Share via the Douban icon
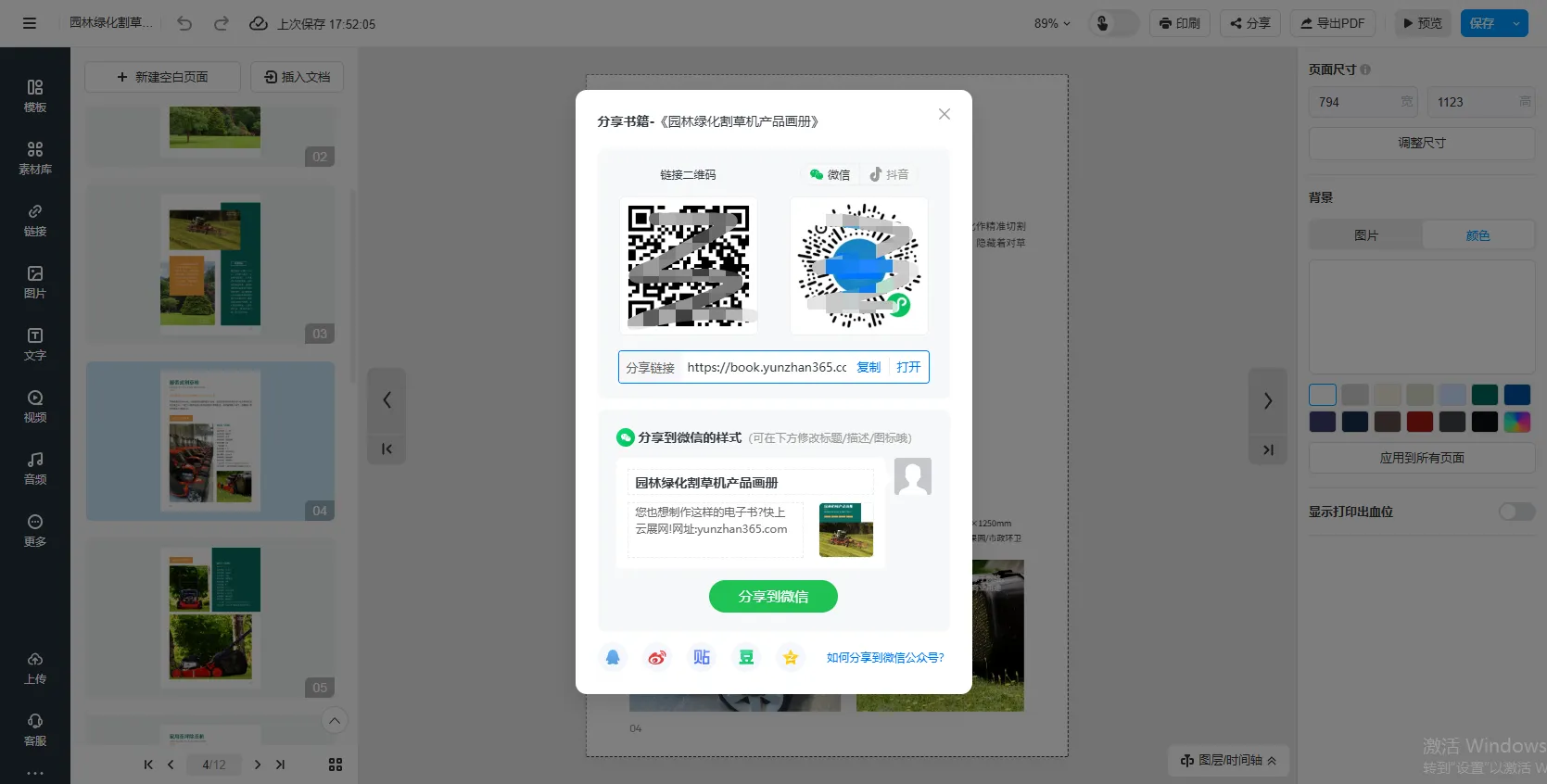 pos(746,657)
